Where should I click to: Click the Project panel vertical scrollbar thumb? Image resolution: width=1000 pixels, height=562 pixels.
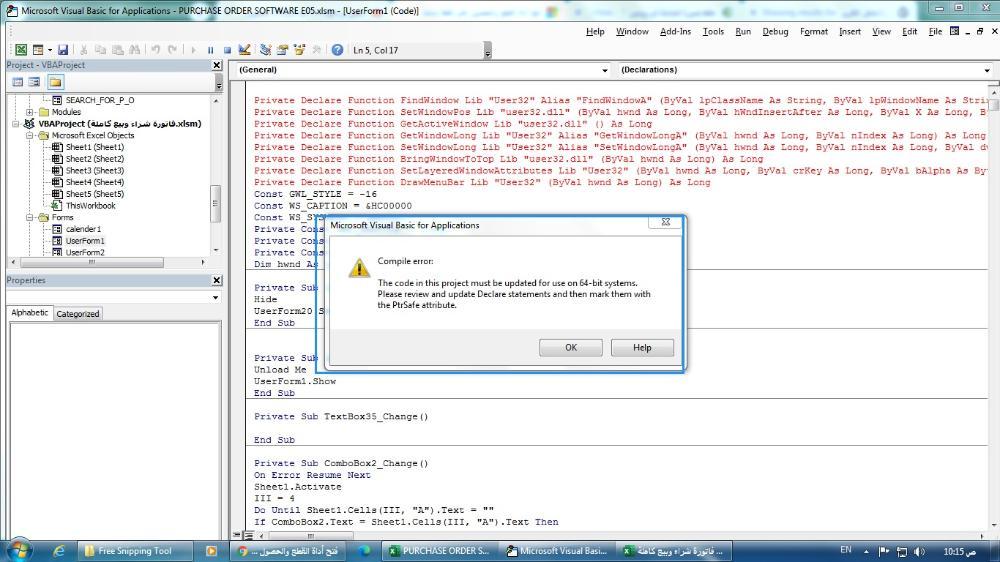point(216,203)
